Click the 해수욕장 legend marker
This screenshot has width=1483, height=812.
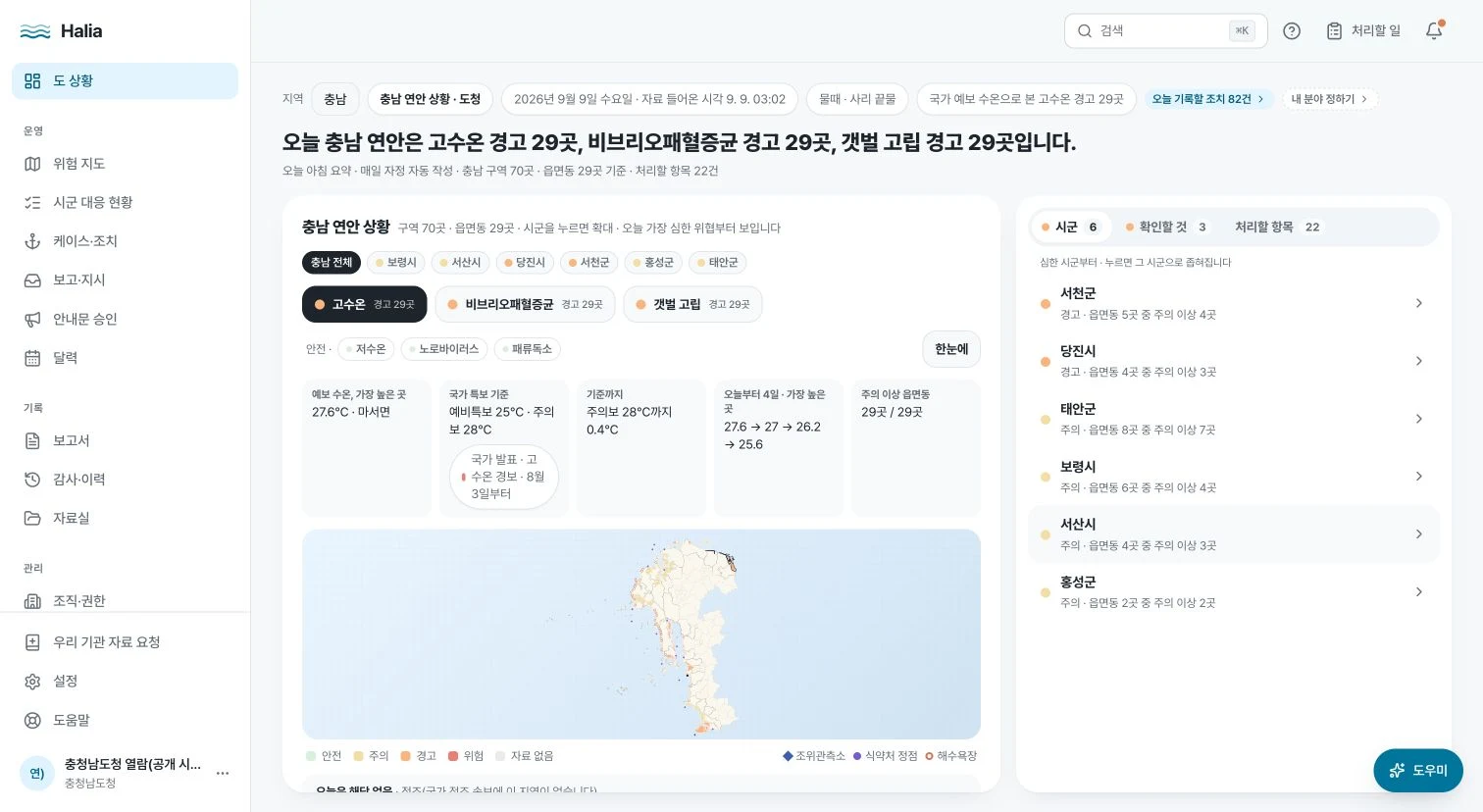coord(929,756)
